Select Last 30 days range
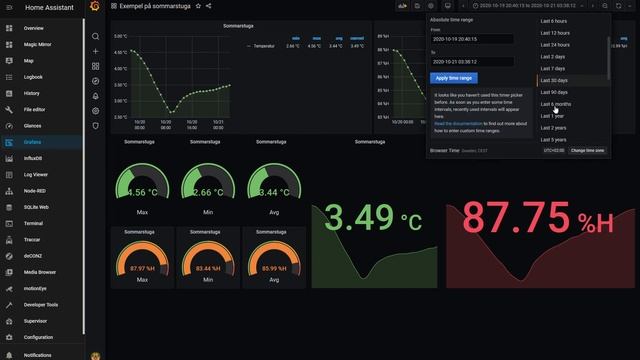640x360 pixels. (x=572, y=80)
